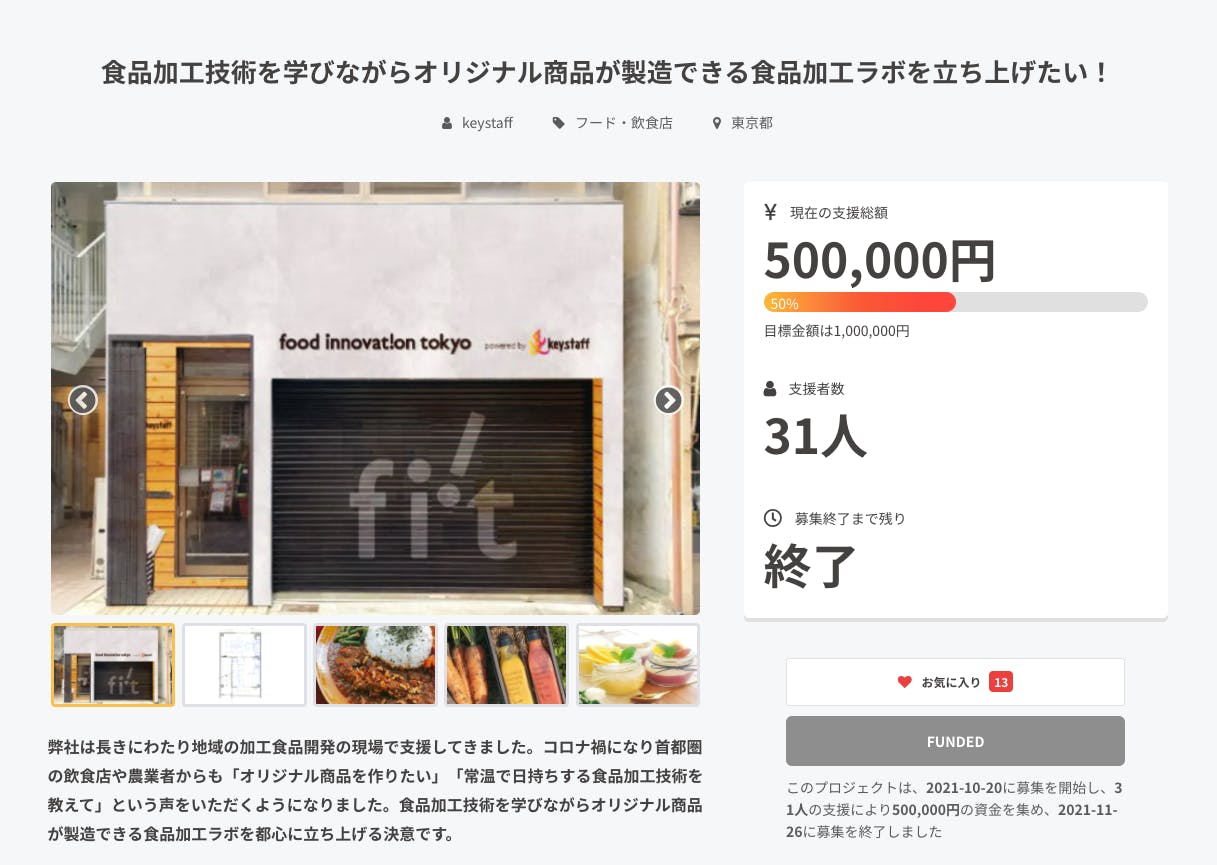Select the carrots and juice bottles thumbnail
This screenshot has height=865, width=1217.
tap(506, 665)
